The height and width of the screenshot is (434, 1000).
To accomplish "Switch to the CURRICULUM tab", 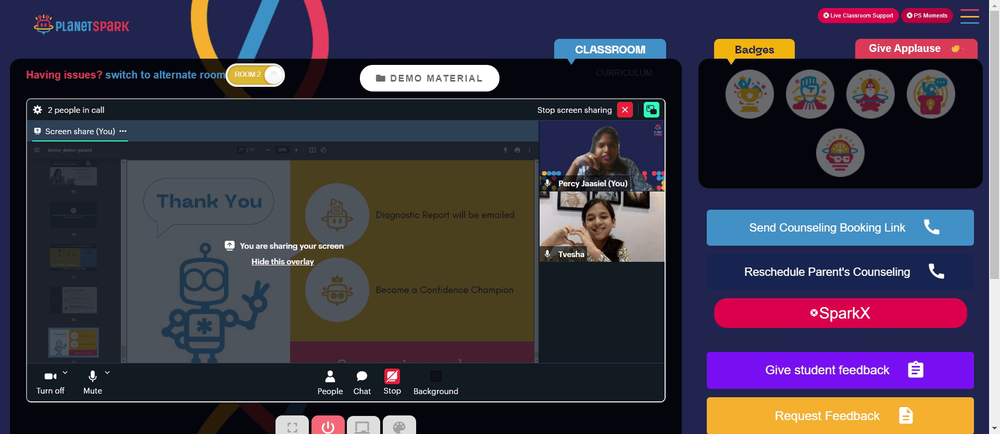I will pyautogui.click(x=624, y=73).
